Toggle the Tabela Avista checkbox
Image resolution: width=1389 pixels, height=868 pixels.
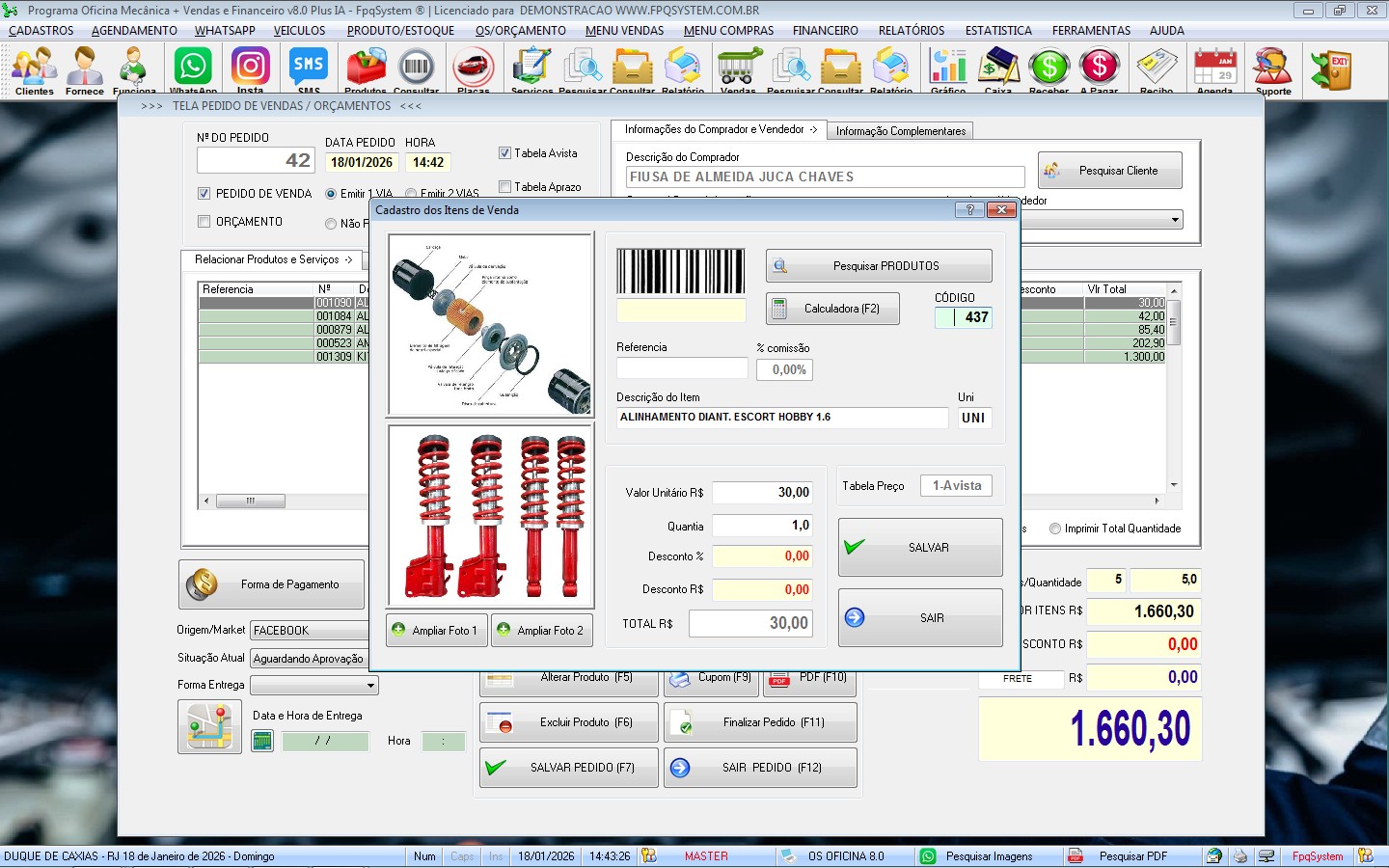point(504,153)
